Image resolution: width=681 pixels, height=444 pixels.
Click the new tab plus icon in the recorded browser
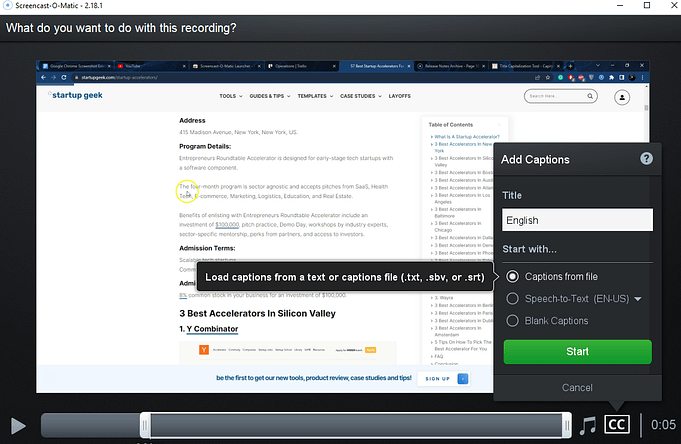pos(570,66)
